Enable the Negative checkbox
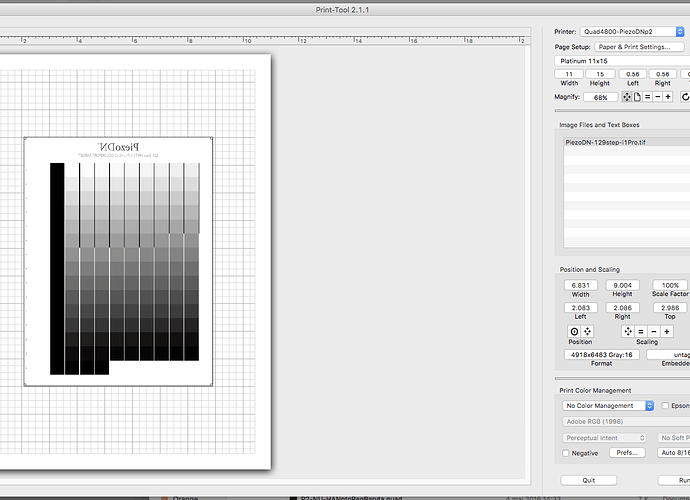This screenshot has width=690, height=500. [566, 453]
